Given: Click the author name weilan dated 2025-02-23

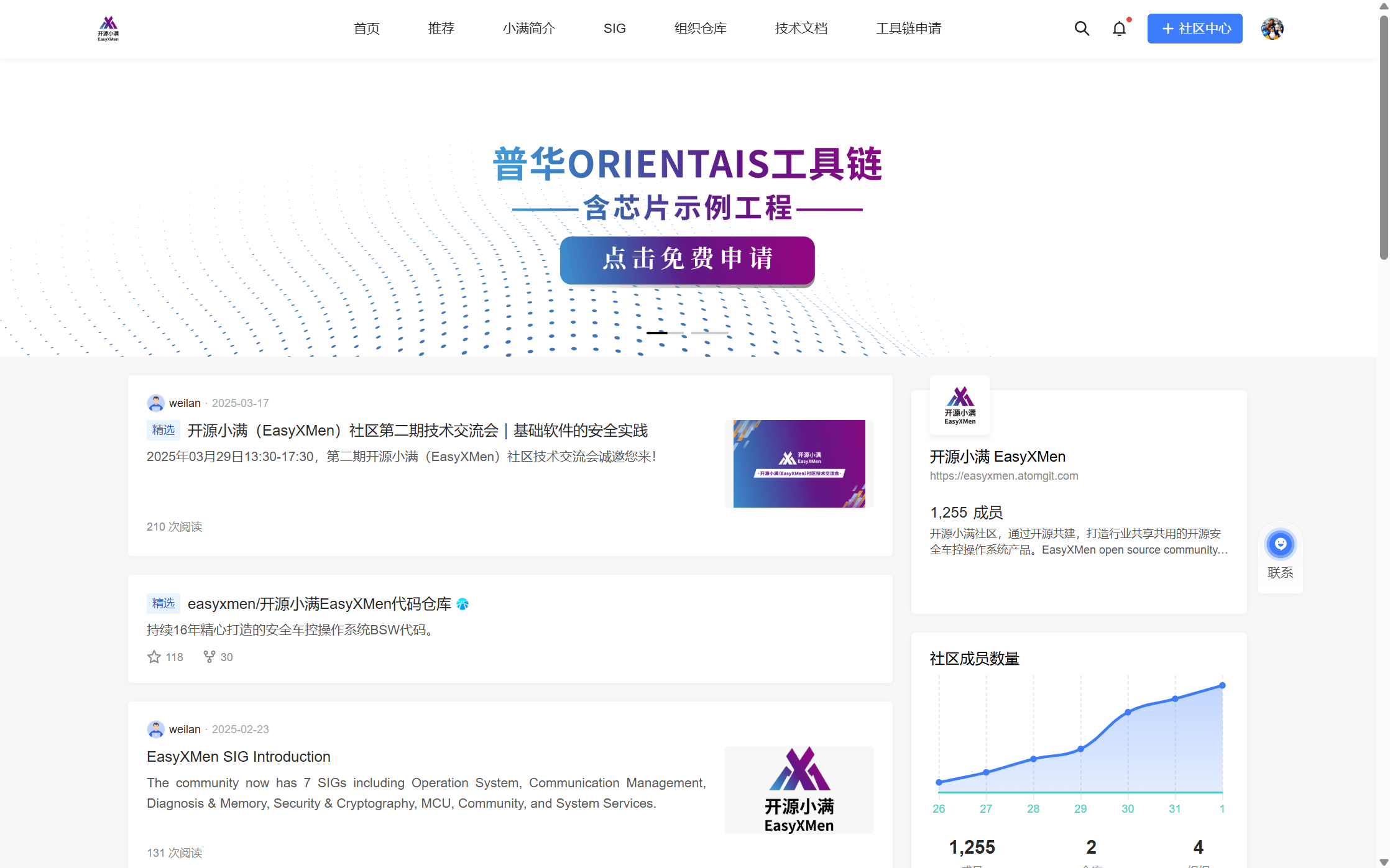Looking at the screenshot, I should click(x=185, y=729).
